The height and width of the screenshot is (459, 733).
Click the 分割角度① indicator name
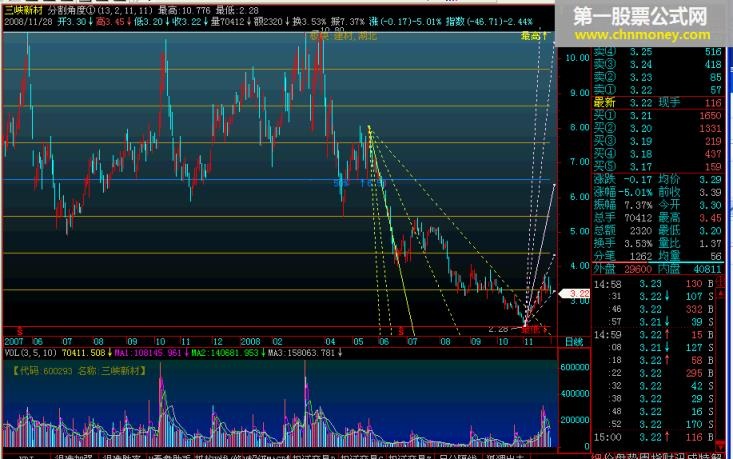click(72, 10)
